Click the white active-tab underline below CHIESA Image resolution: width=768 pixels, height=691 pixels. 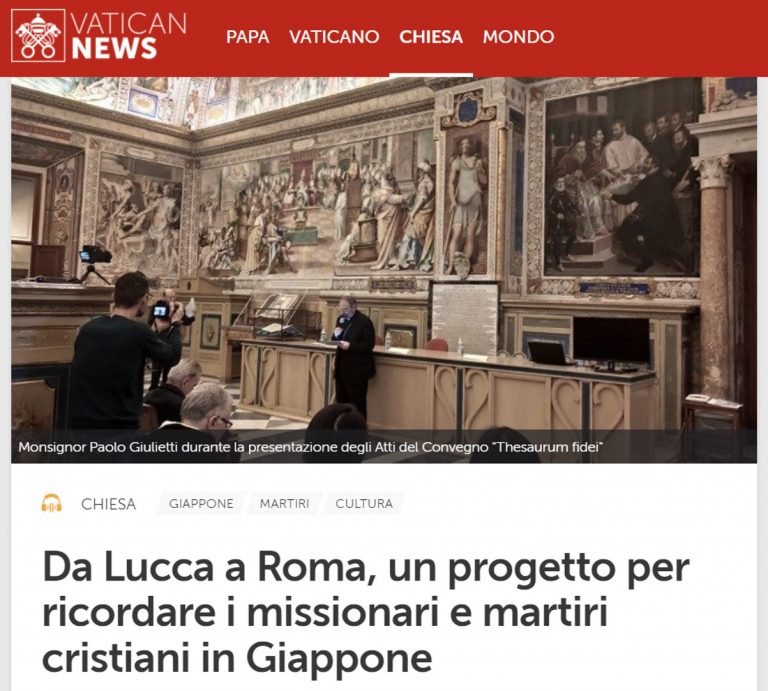431,75
